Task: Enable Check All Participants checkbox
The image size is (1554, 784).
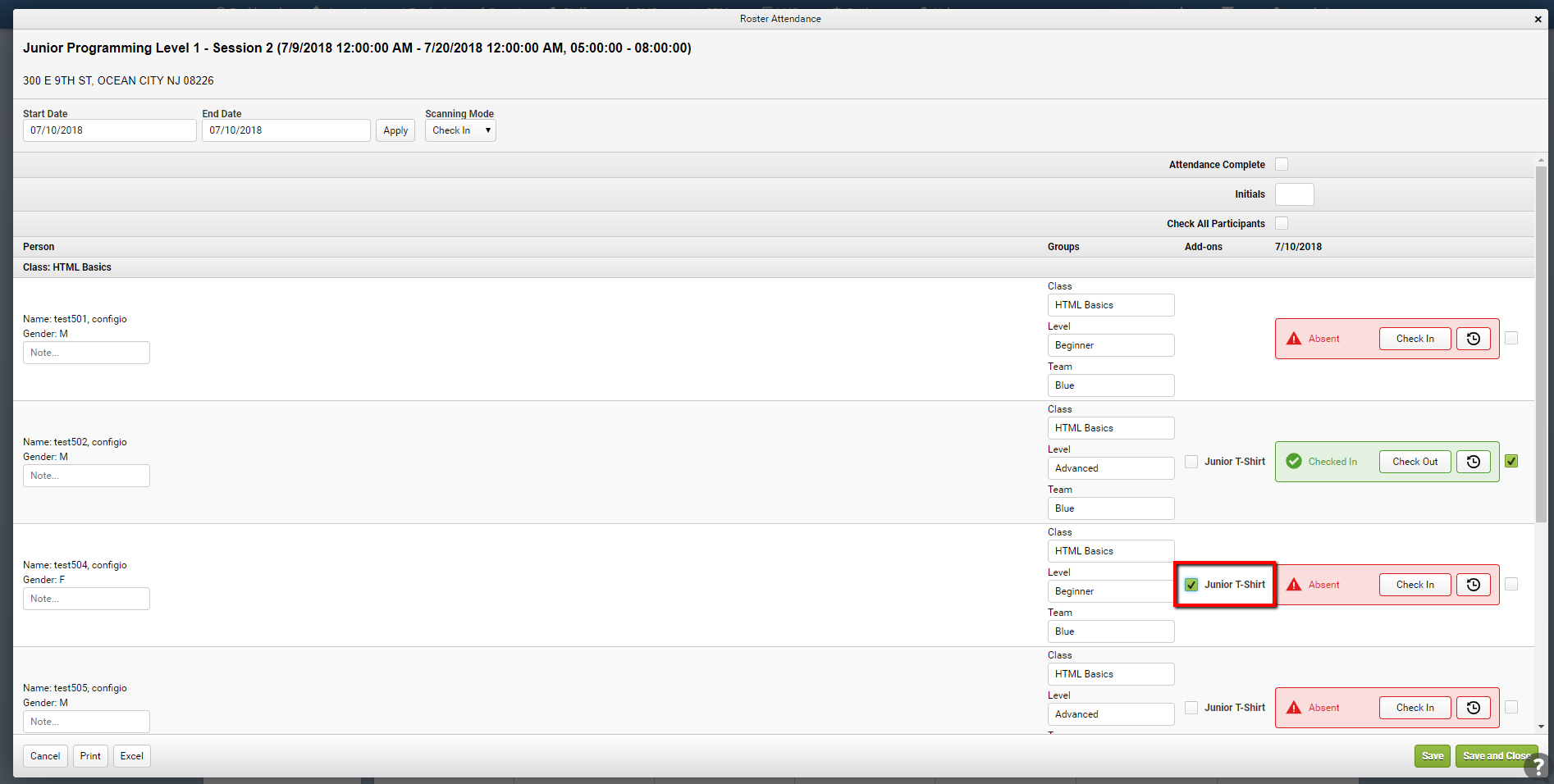Action: (x=1282, y=223)
